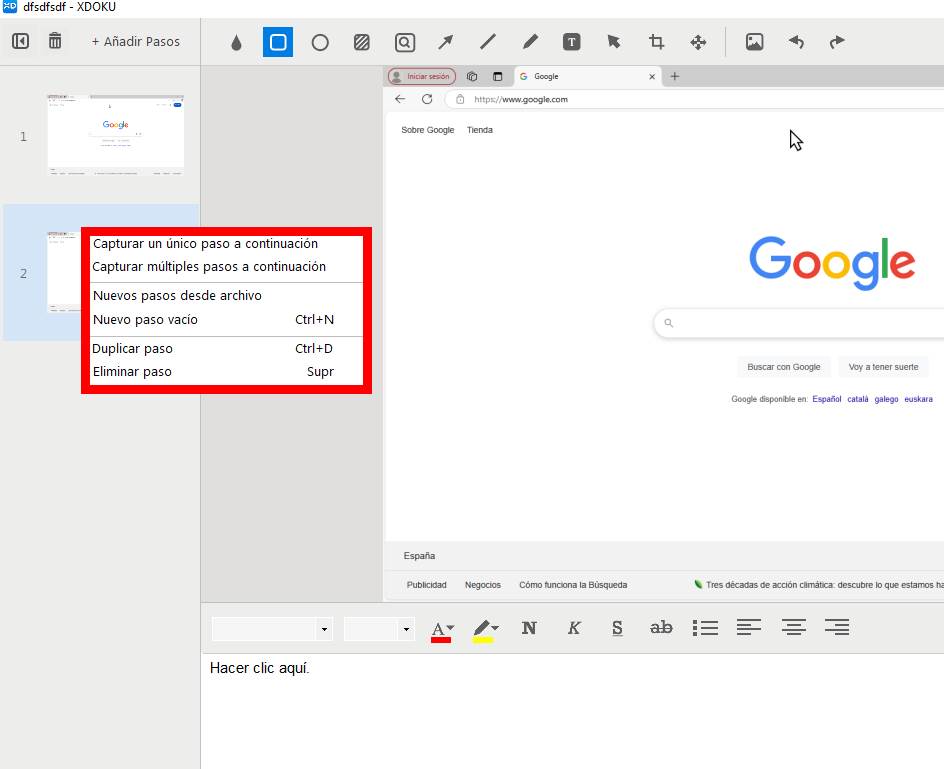Apply the yellow highlight color swatch
This screenshot has height=769, width=944.
point(482,640)
